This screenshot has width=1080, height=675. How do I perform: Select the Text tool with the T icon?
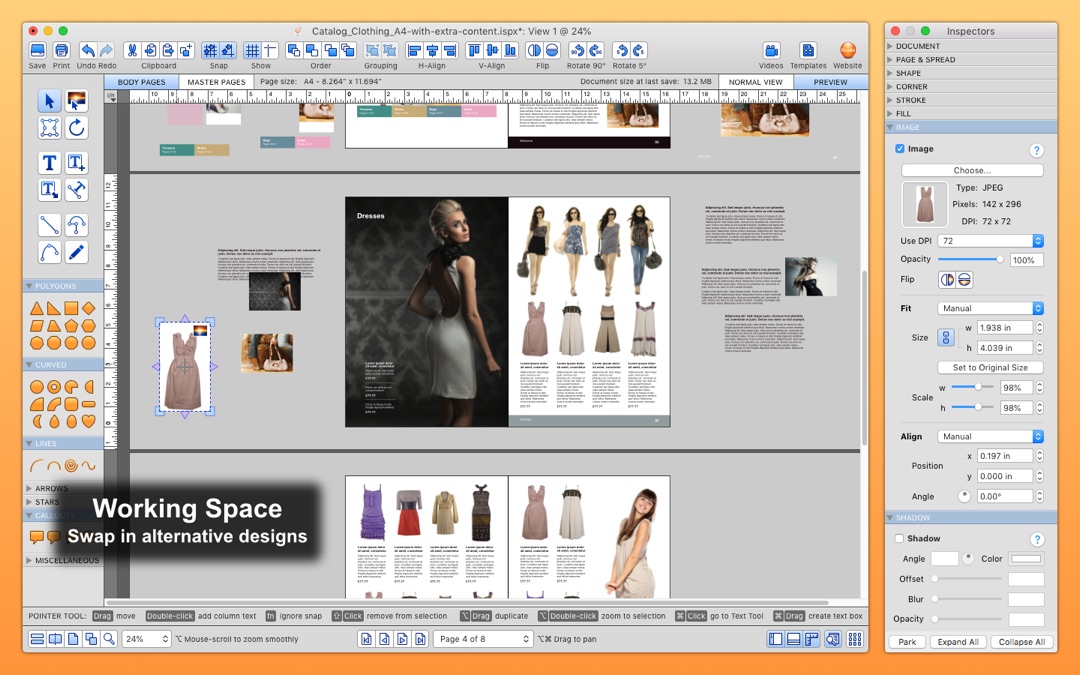click(49, 163)
